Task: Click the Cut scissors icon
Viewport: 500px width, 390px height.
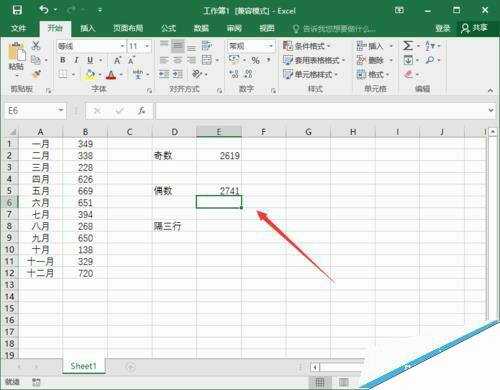Action: pos(36,46)
